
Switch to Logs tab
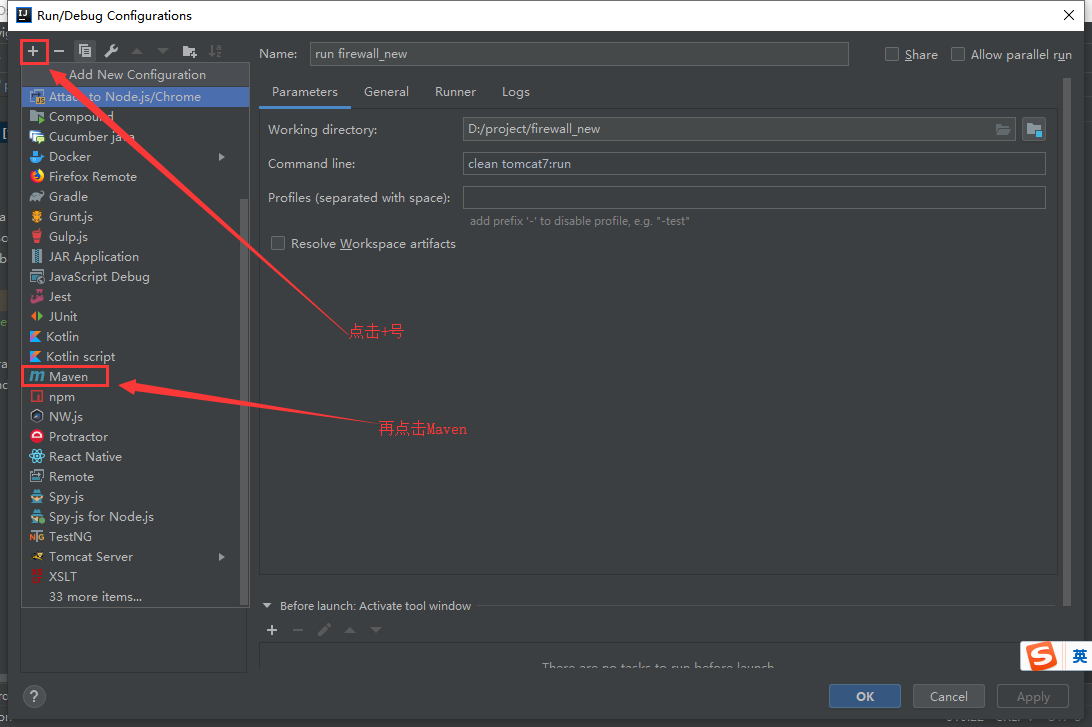tap(515, 92)
